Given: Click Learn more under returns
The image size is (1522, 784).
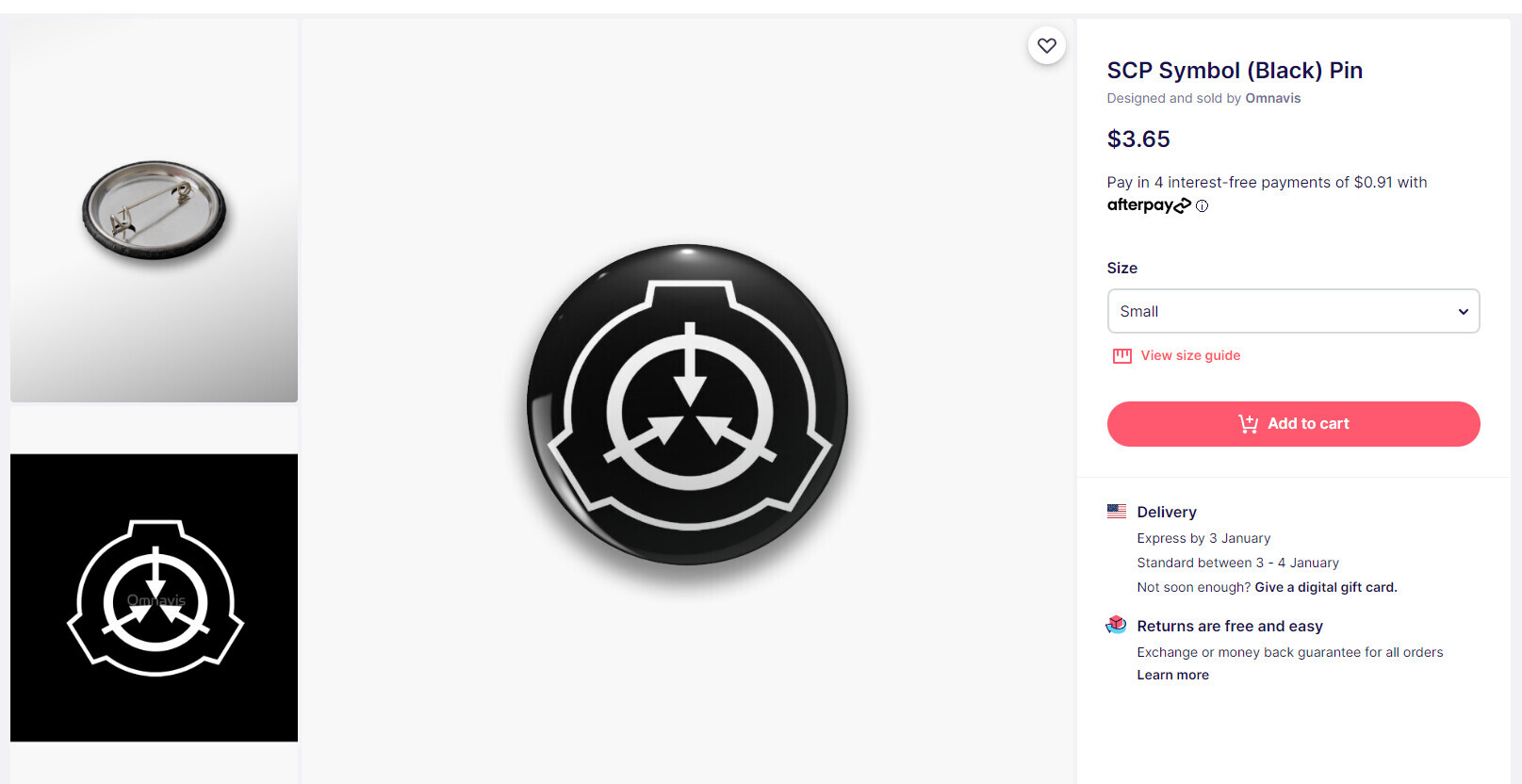Looking at the screenshot, I should coord(1172,675).
